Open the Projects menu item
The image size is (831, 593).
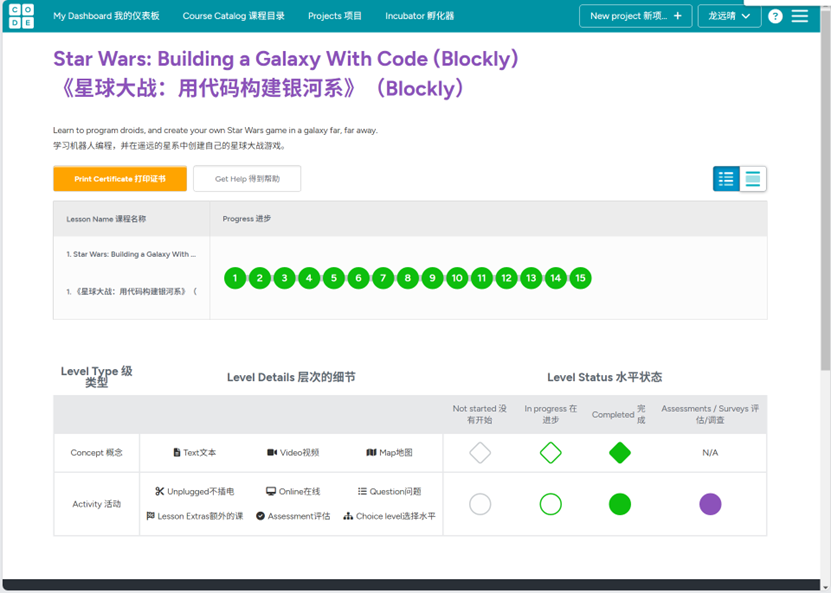pyautogui.click(x=335, y=16)
